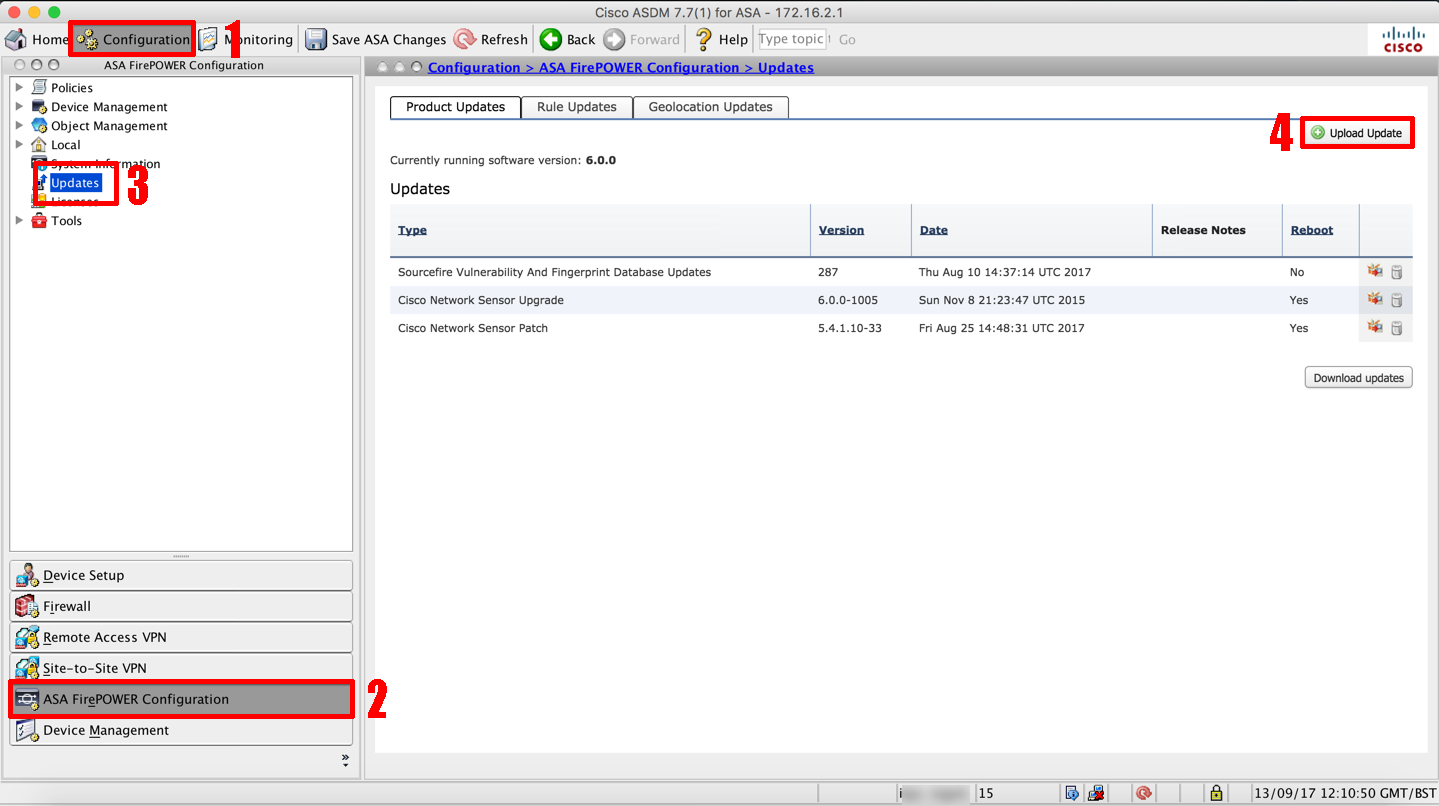This screenshot has height=806, width=1439.
Task: Select the red Tools toolbox icon
Action: (x=39, y=220)
